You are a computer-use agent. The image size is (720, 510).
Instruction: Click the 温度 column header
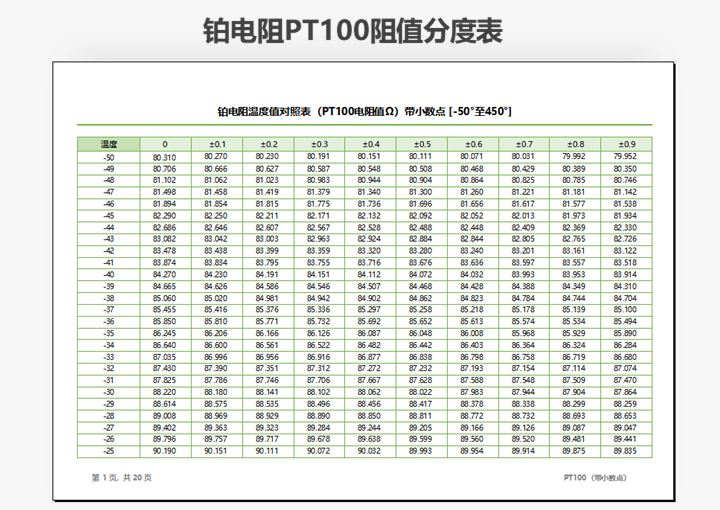109,145
